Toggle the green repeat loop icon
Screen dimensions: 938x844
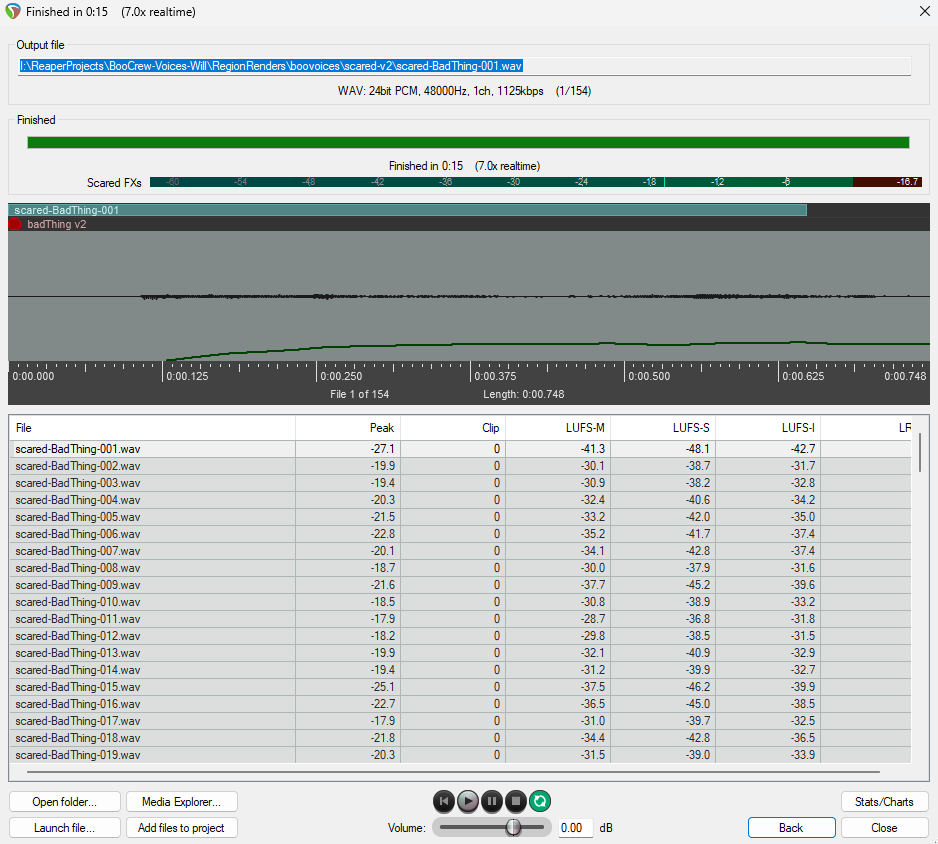[x=540, y=801]
